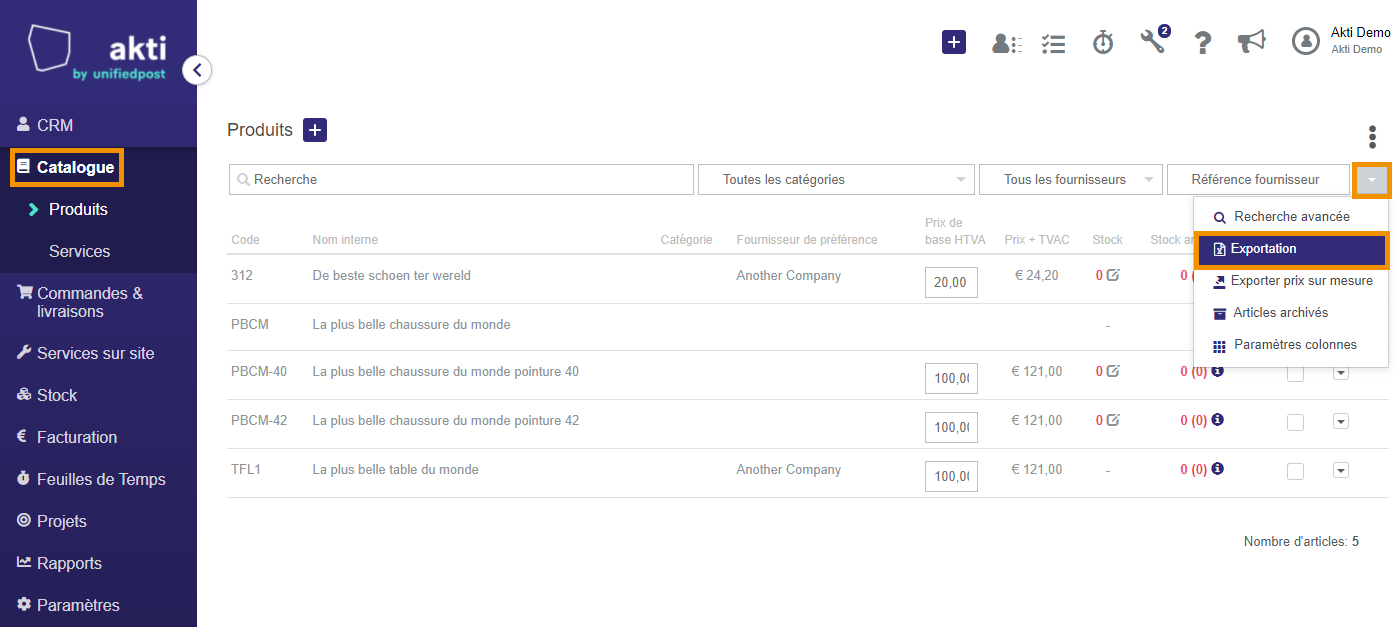Open the wrench icon with badge 2
This screenshot has width=1399, height=627.
point(1153,41)
